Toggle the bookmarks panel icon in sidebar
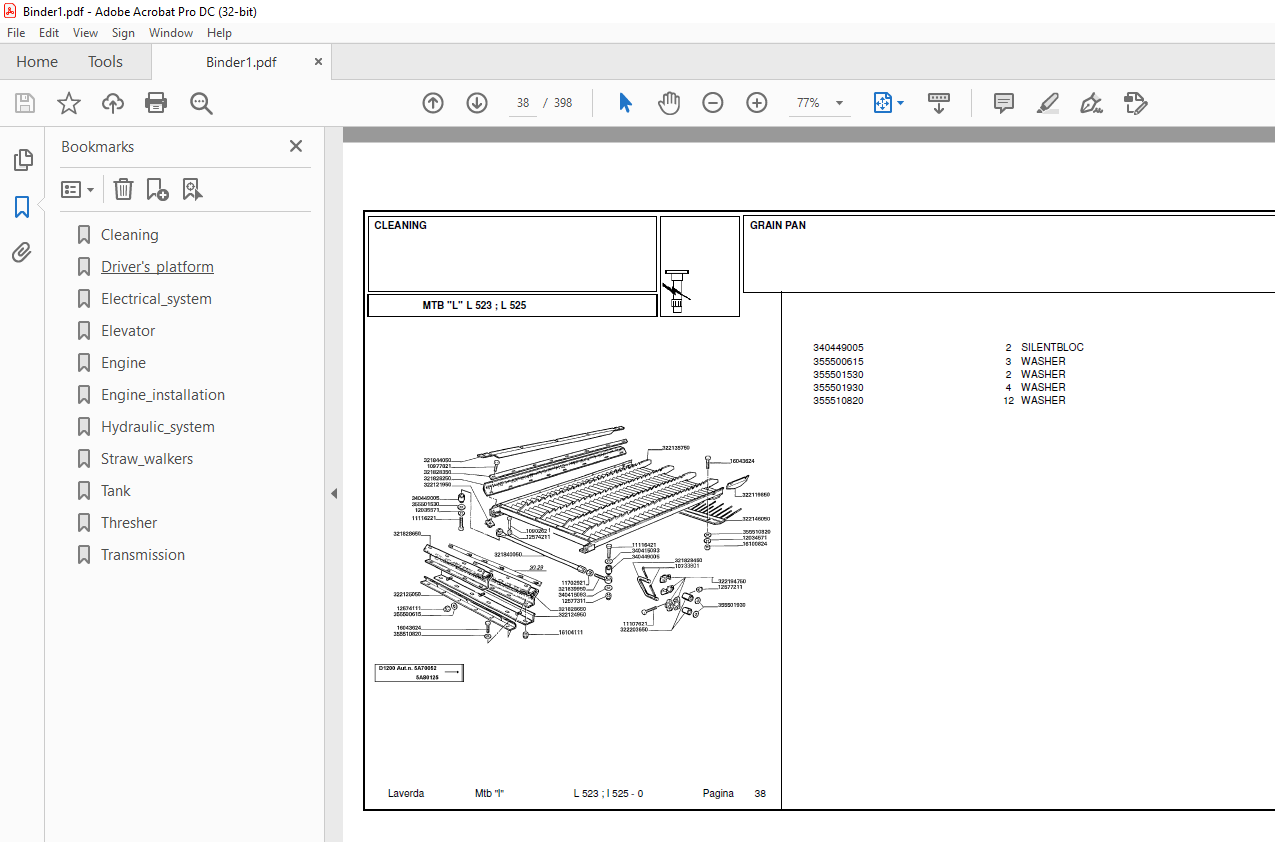 pyautogui.click(x=22, y=207)
